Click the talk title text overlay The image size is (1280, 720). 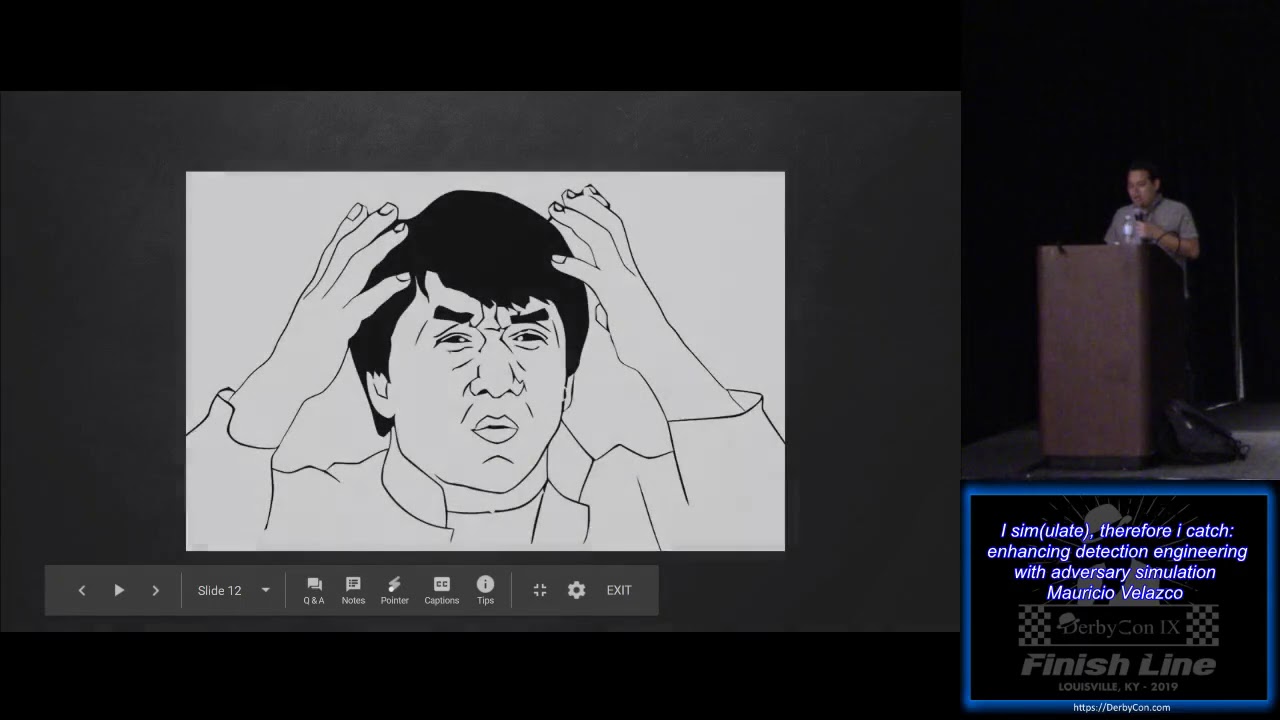[1116, 551]
